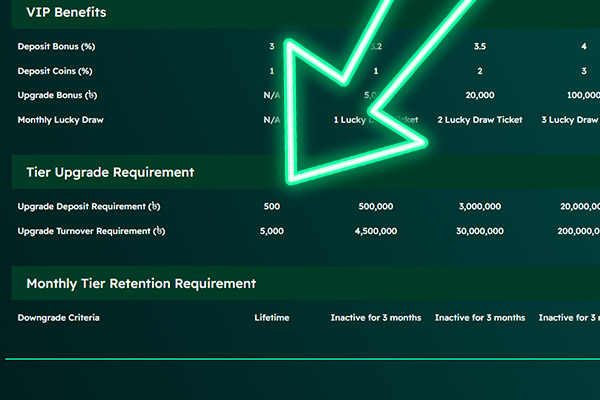The image size is (600, 400).
Task: Click the Deposit Bonus (%) row label
Action: [56, 47]
